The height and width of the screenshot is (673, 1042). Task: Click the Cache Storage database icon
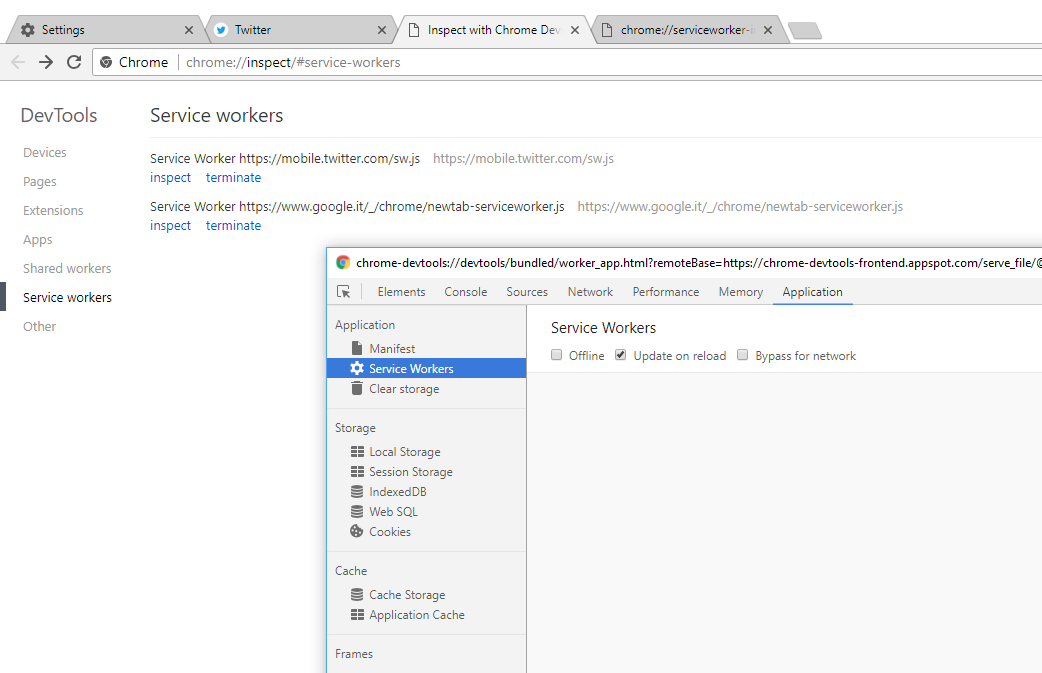pos(357,595)
